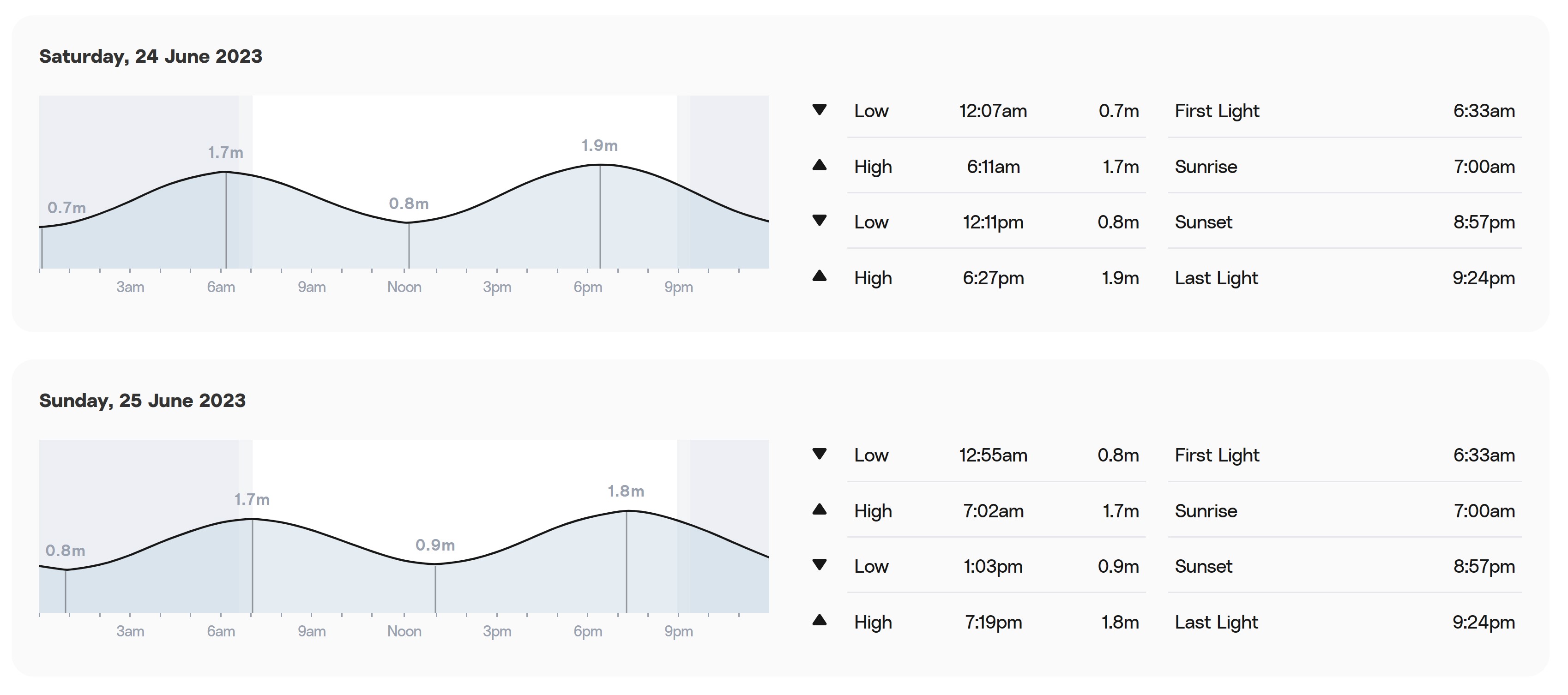The width and height of the screenshot is (1568, 695).
Task: Select the 1.8m peak marker on Sunday's chart
Action: [626, 491]
